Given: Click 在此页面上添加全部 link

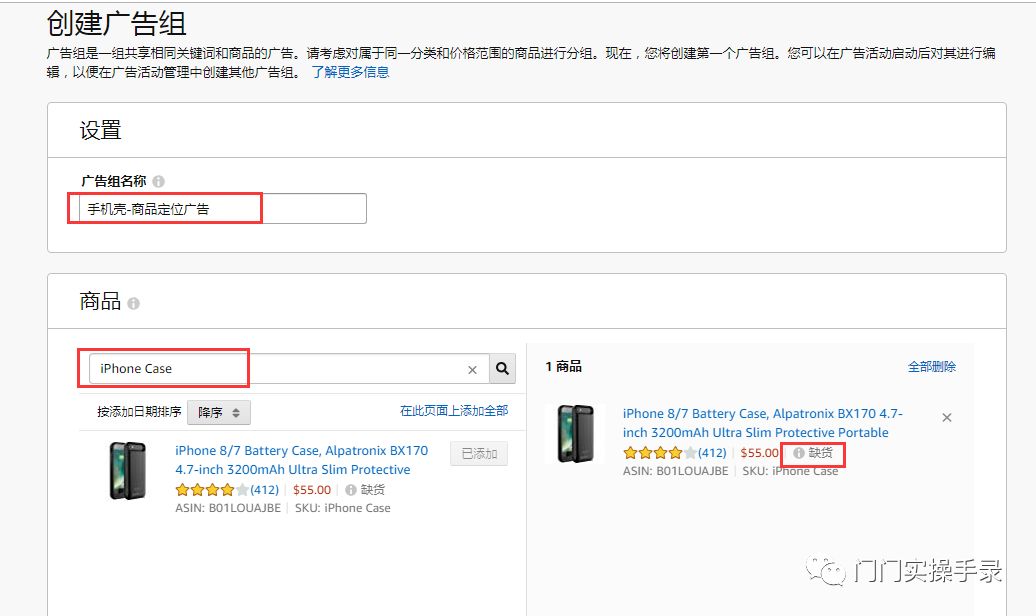Looking at the screenshot, I should point(454,411).
